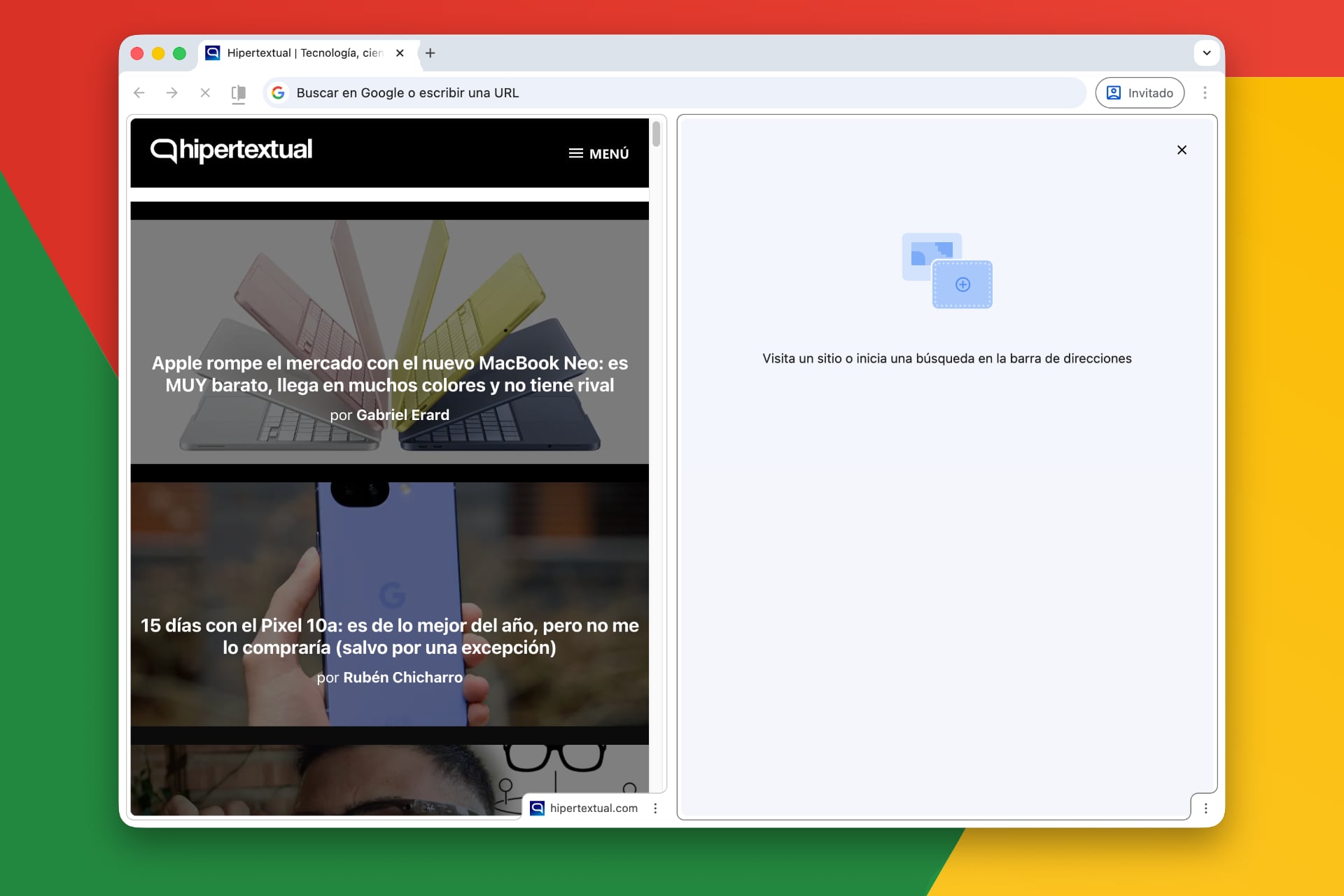Click author link Gabriel Erard
The width and height of the screenshot is (1344, 896).
pos(402,415)
